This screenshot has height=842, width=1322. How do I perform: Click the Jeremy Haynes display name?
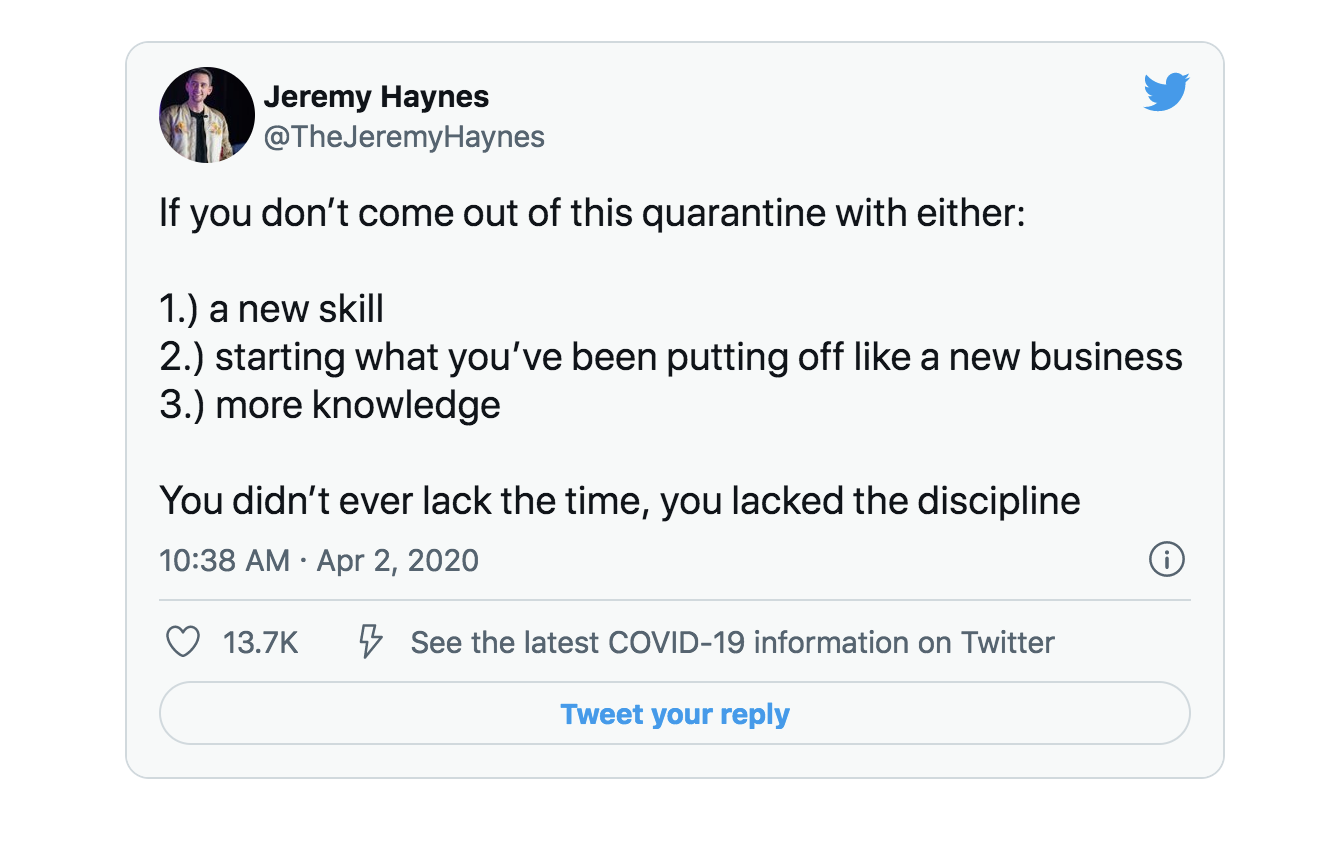coord(376,97)
